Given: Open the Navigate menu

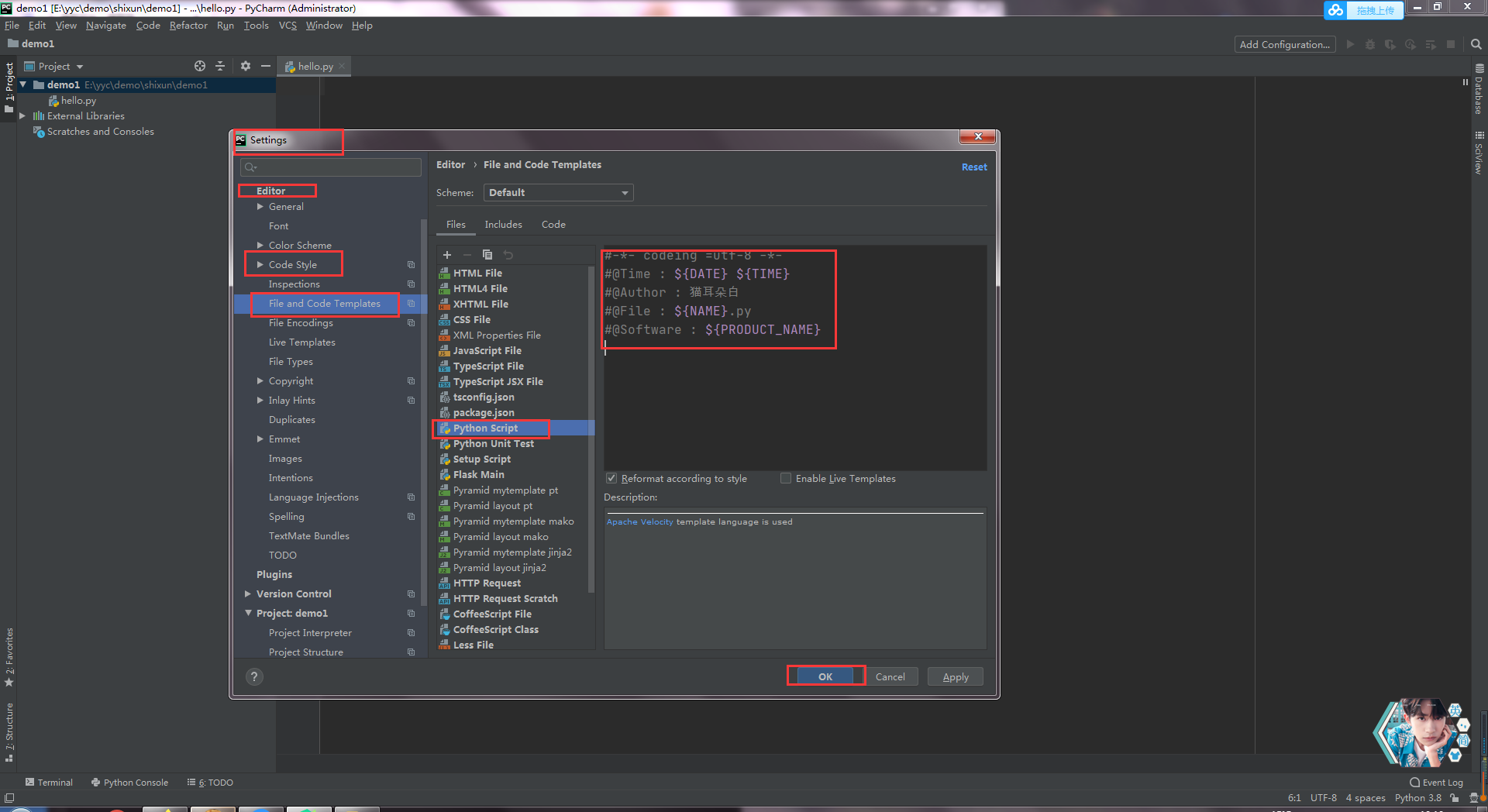Looking at the screenshot, I should click(106, 26).
